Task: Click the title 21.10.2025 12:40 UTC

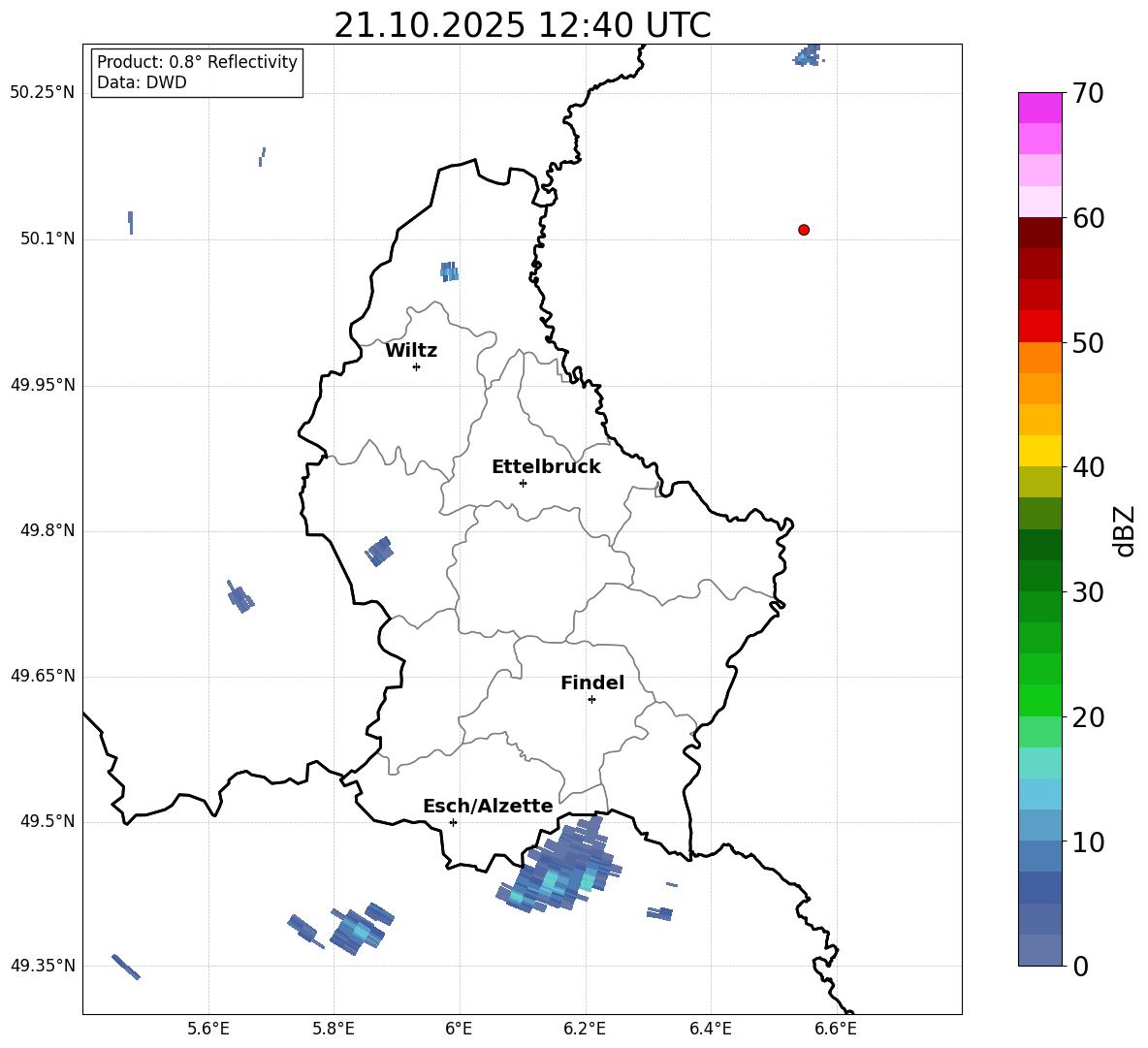Action: [x=523, y=25]
